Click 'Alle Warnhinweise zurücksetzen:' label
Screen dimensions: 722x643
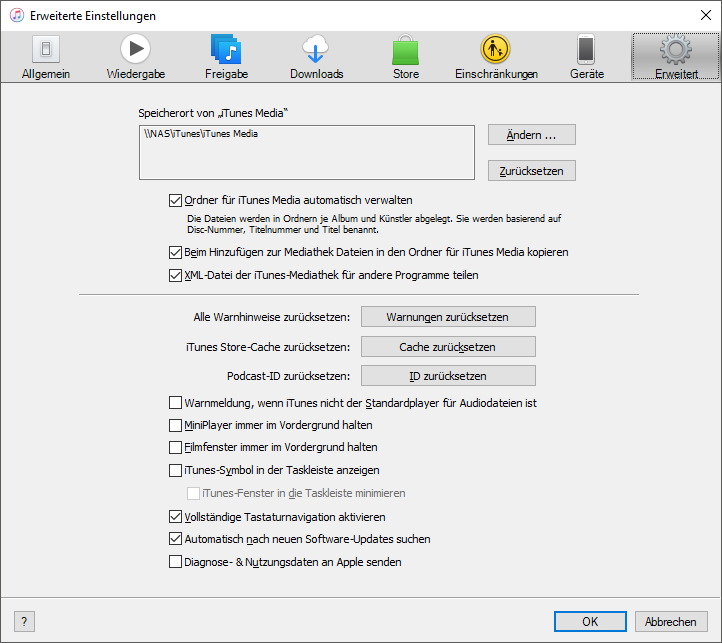pyautogui.click(x=272, y=317)
